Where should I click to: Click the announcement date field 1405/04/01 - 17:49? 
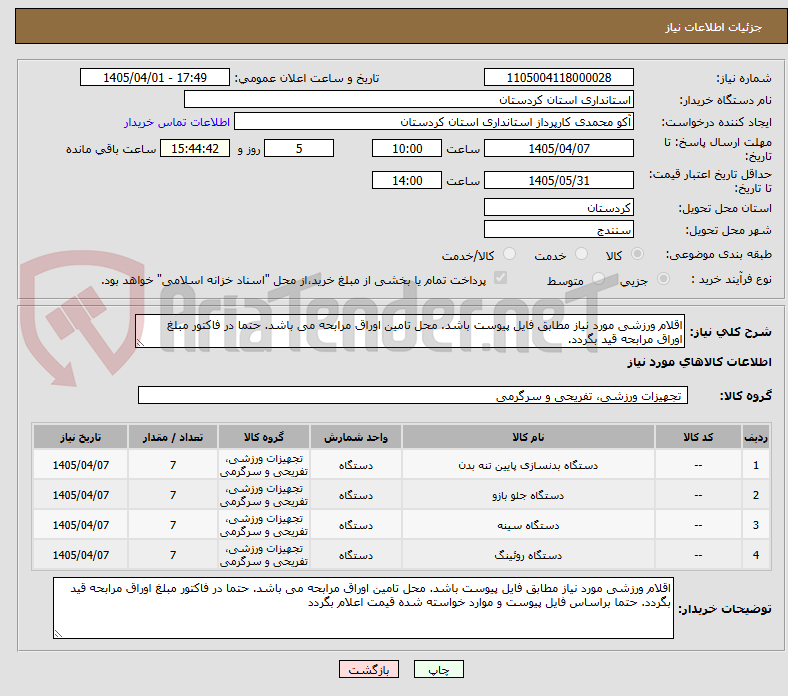155,77
